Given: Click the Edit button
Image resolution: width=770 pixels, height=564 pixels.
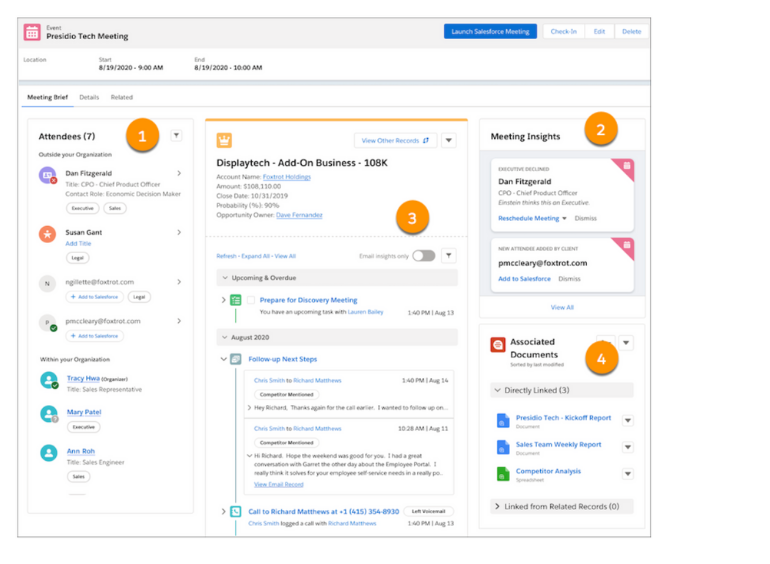Looking at the screenshot, I should pos(599,31).
